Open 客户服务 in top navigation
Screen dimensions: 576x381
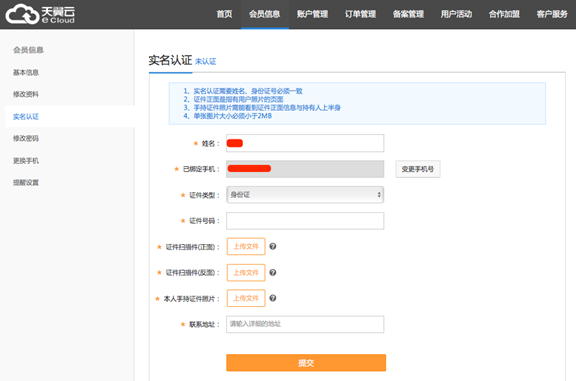click(x=552, y=14)
